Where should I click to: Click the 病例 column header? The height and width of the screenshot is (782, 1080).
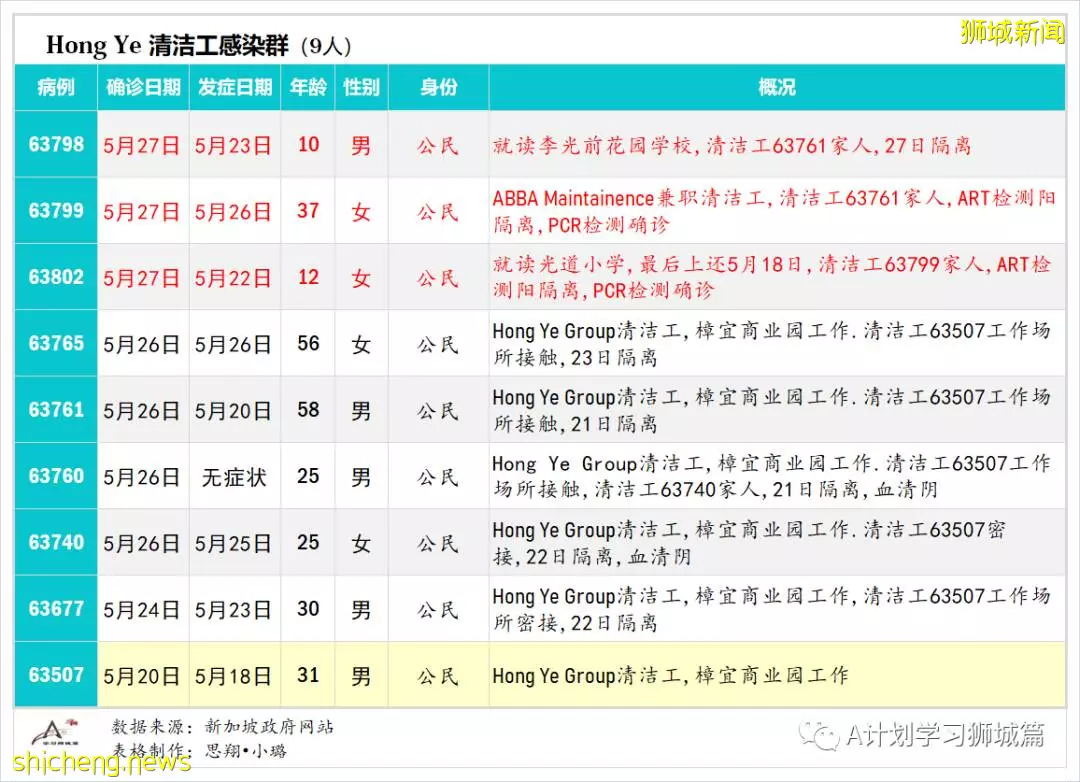56,87
